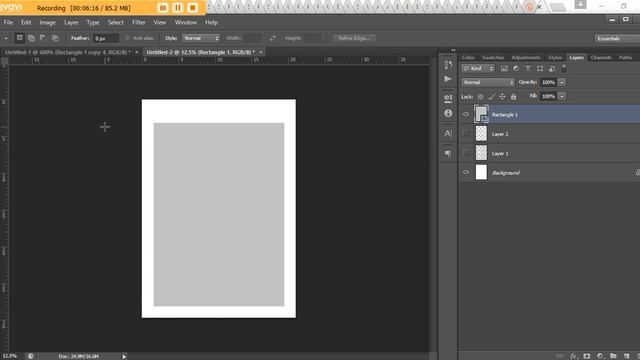Lock image pixels brush icon
This screenshot has height=360, width=640.
(491, 97)
